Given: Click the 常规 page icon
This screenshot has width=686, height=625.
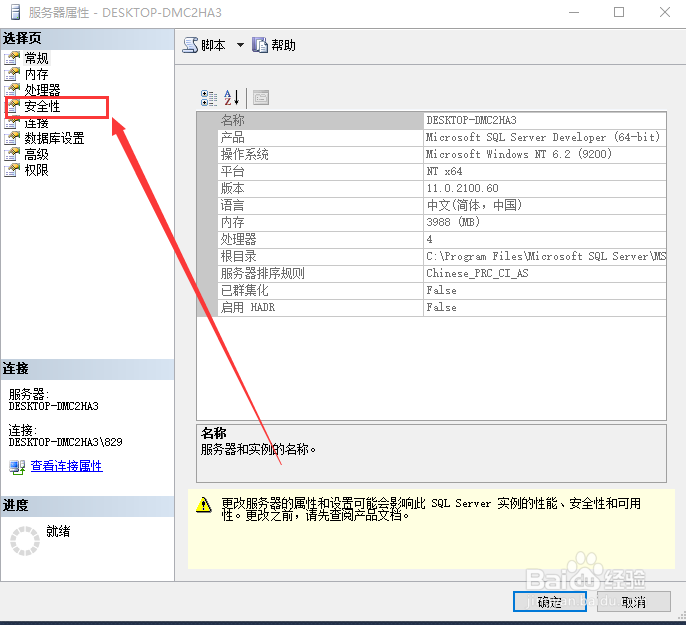Looking at the screenshot, I should point(12,58).
